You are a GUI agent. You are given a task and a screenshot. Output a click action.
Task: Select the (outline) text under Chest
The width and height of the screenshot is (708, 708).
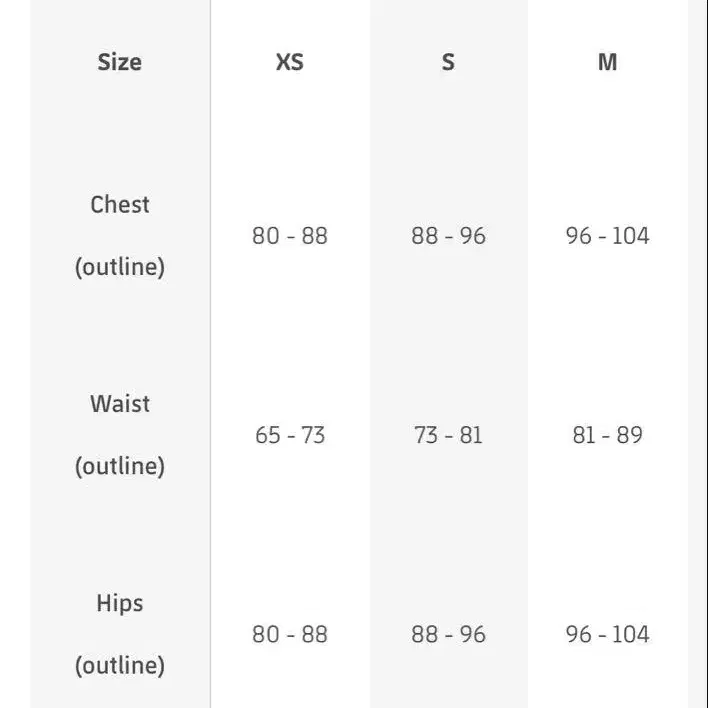point(120,267)
